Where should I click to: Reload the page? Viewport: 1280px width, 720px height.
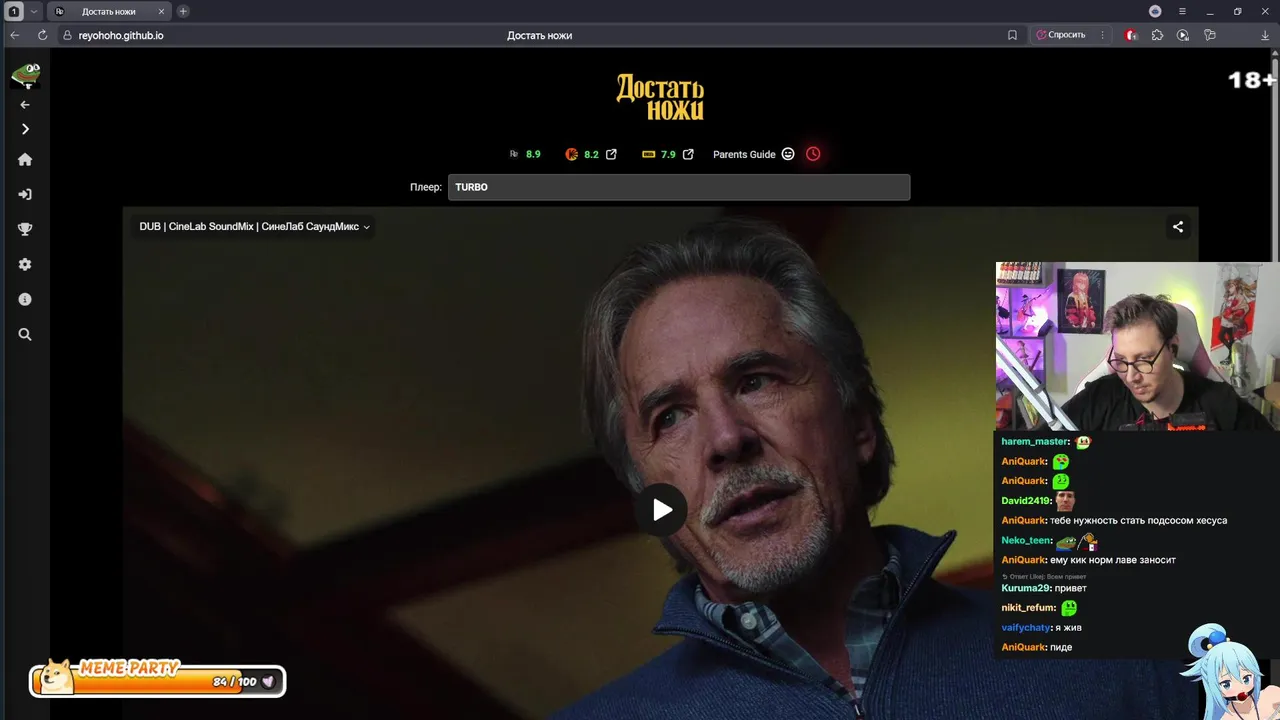click(x=42, y=35)
